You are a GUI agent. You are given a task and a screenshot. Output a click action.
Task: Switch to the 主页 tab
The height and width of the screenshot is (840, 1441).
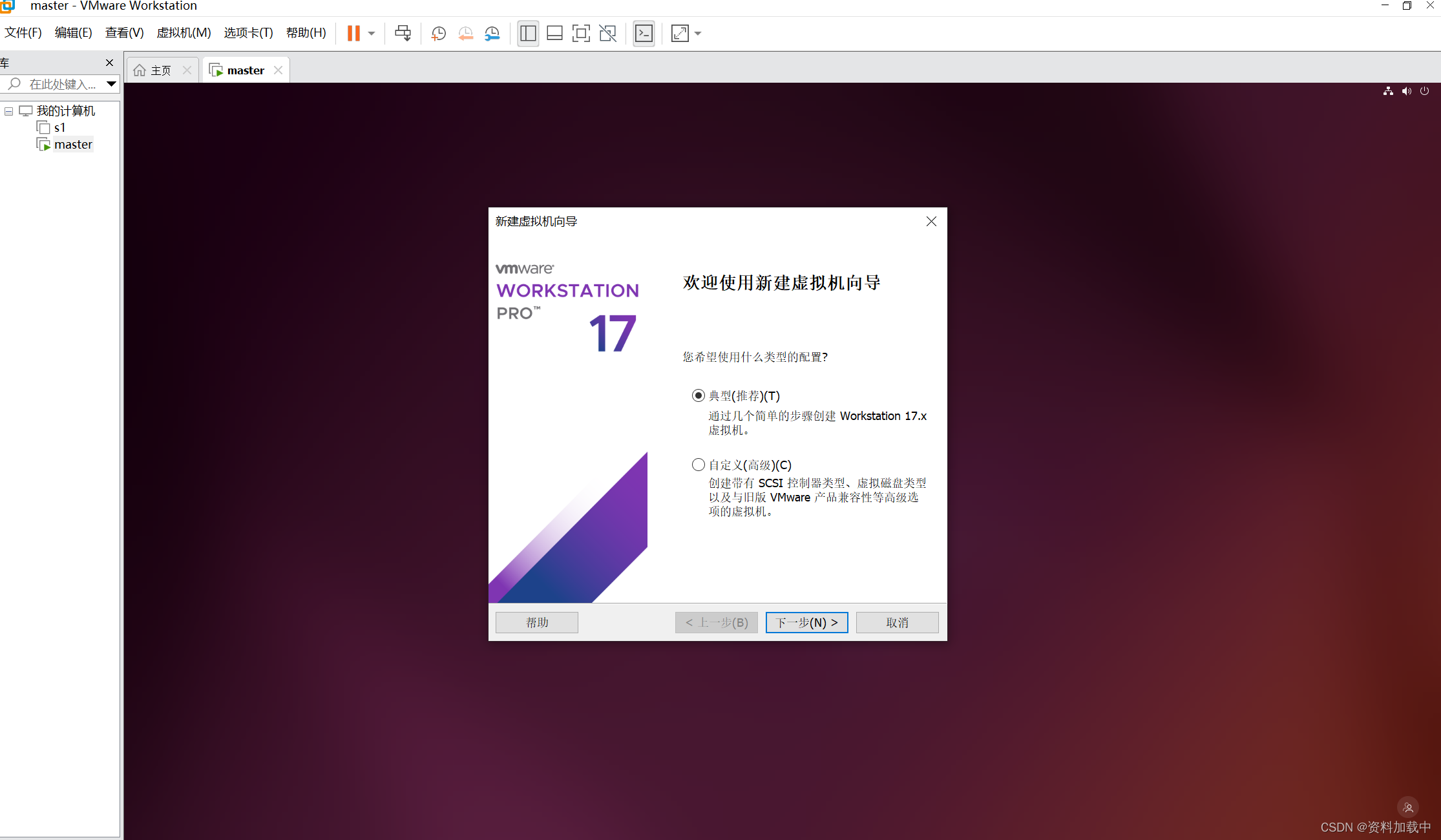click(x=161, y=70)
